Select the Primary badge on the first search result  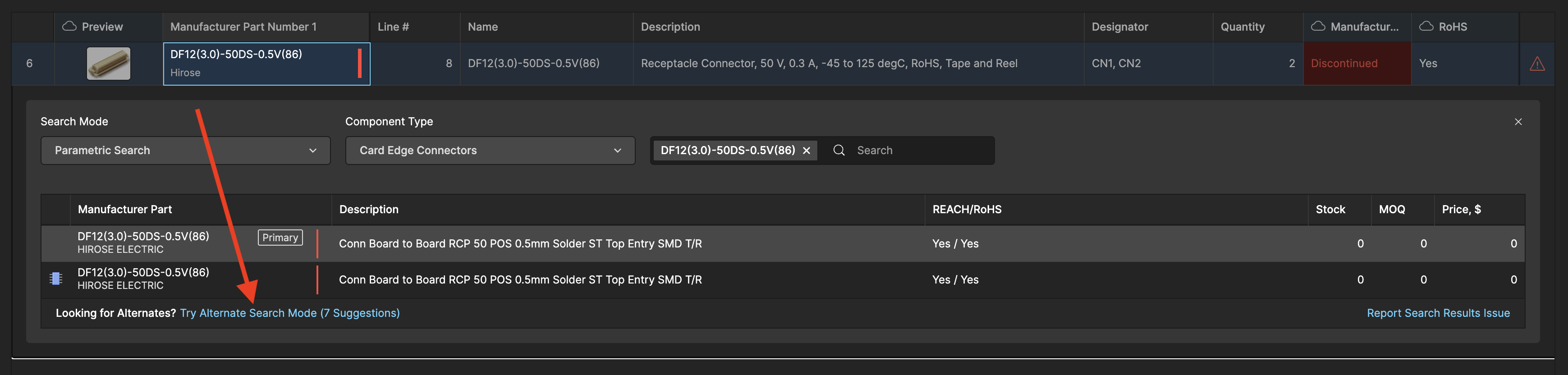point(280,238)
